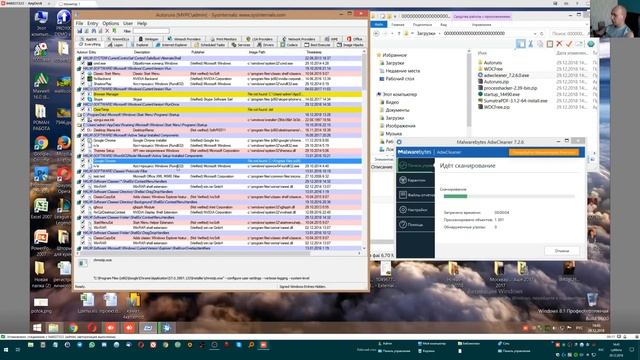The height and width of the screenshot is (360, 640).
Task: Switch to the Logon tab in Autoruns
Action: [116, 45]
